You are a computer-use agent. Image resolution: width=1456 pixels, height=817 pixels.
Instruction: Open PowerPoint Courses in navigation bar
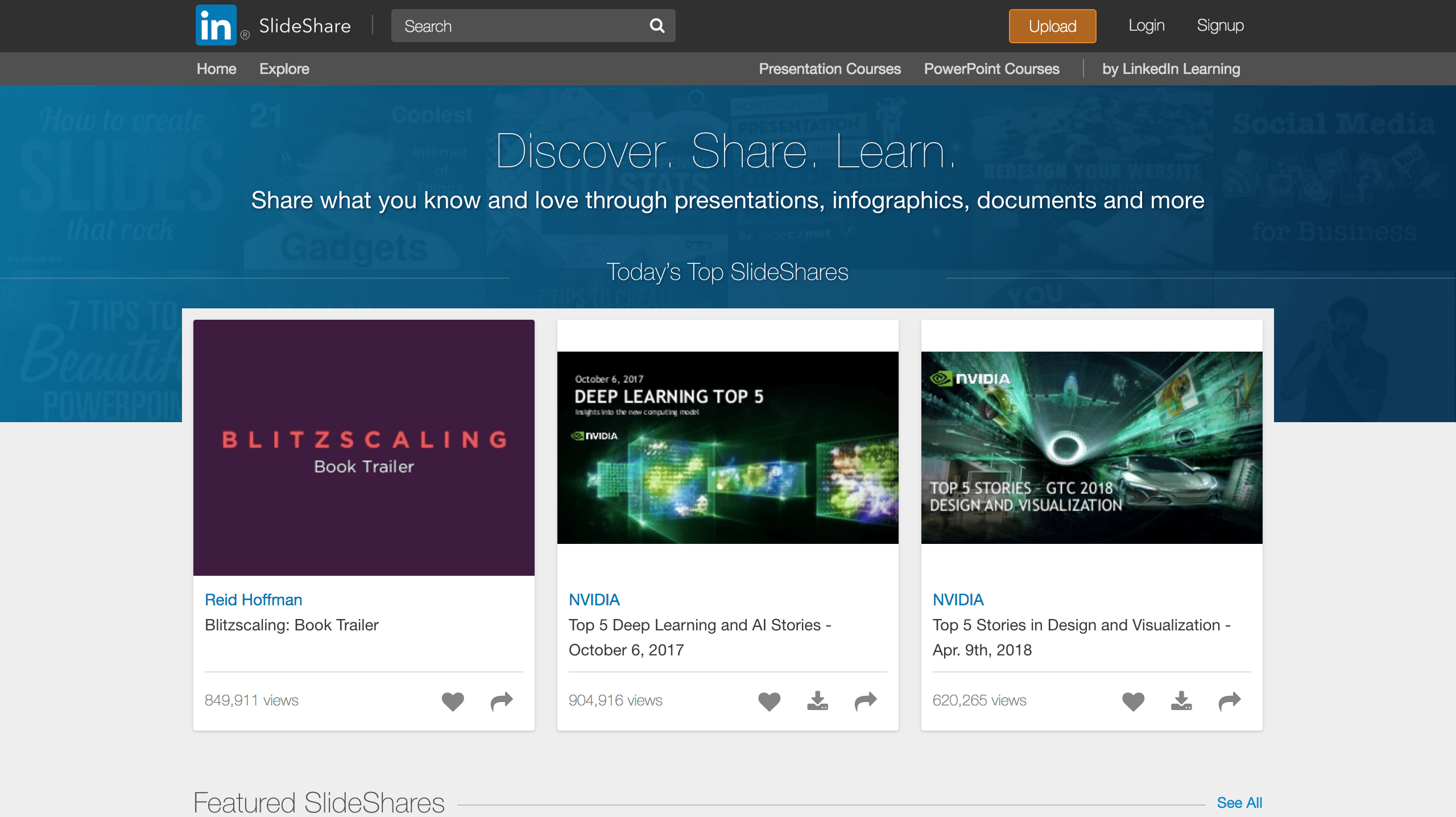click(991, 69)
